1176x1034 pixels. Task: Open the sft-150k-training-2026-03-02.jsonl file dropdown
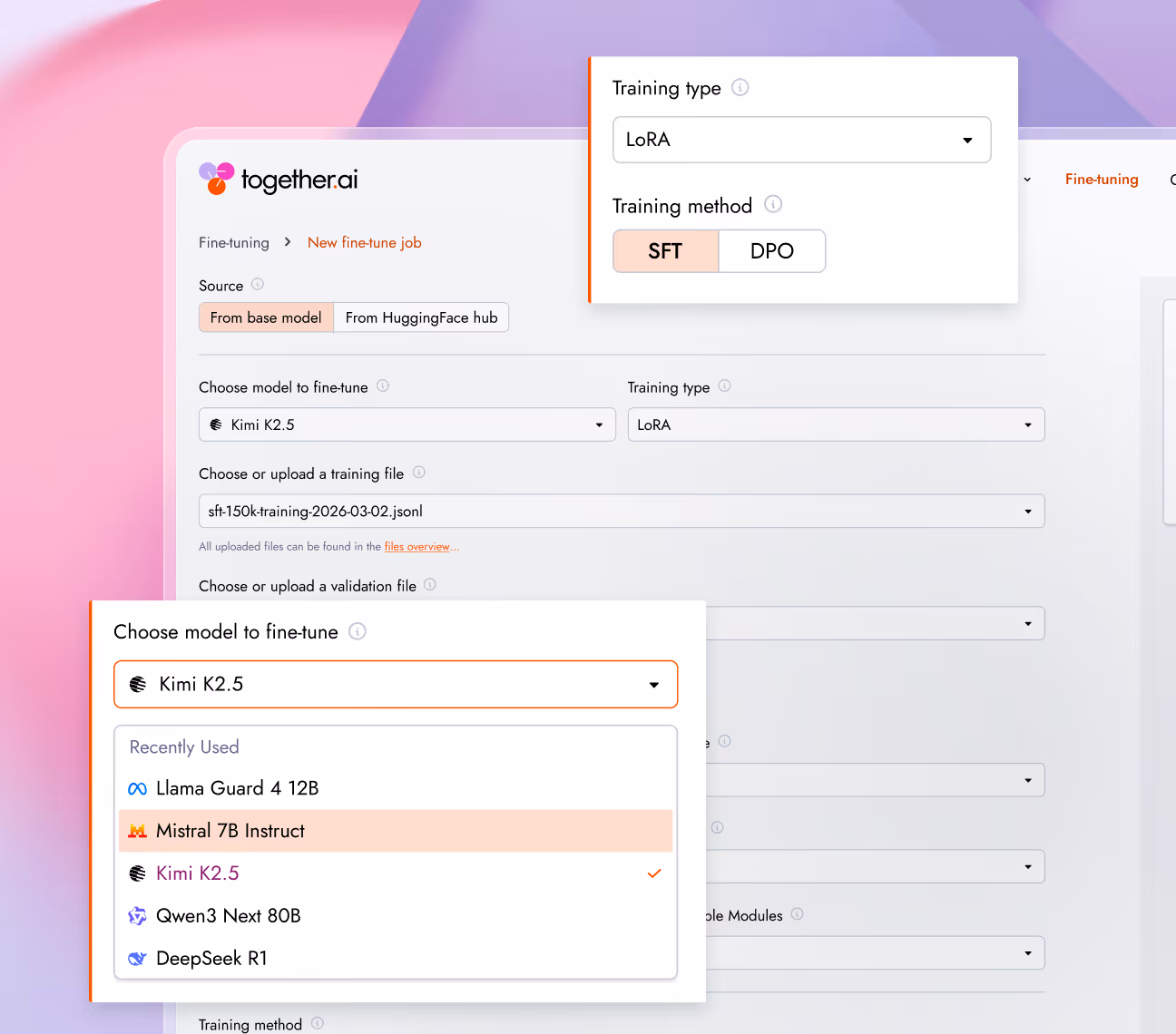coord(622,511)
